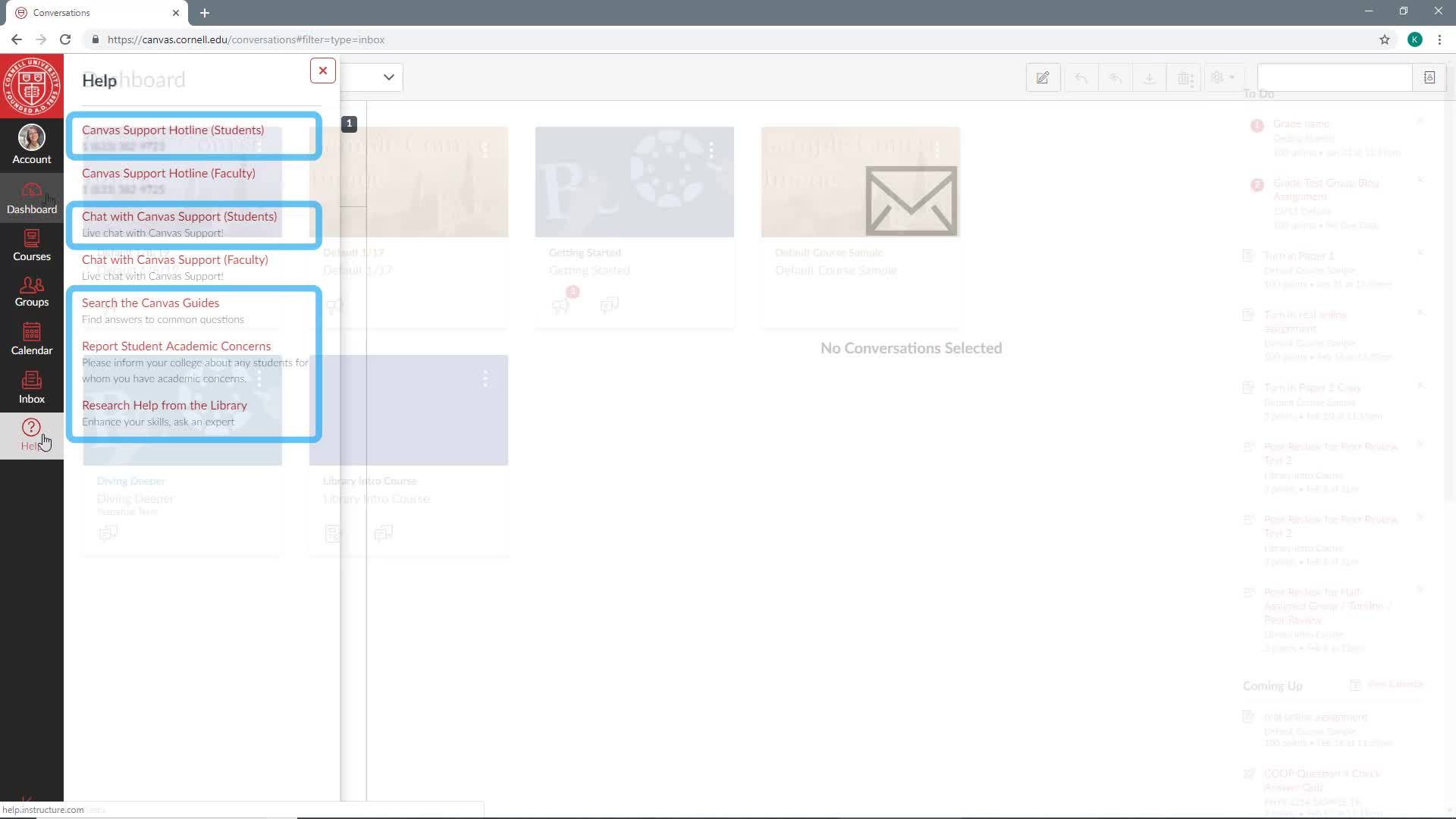Image resolution: width=1456 pixels, height=819 pixels.
Task: Archive the conversation using the archive icon
Action: tap(1149, 77)
